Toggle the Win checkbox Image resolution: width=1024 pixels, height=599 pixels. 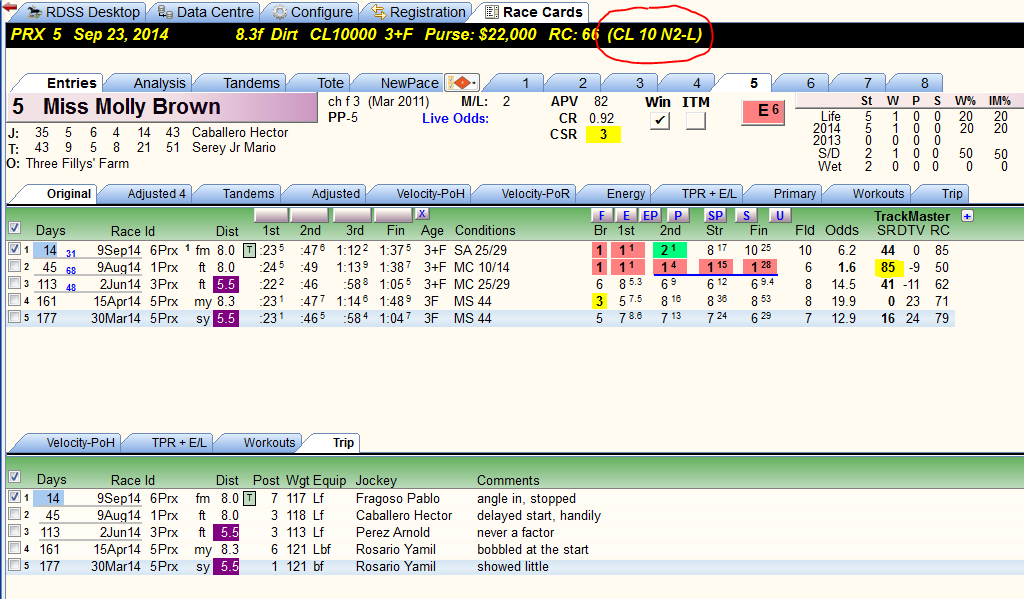pos(660,120)
